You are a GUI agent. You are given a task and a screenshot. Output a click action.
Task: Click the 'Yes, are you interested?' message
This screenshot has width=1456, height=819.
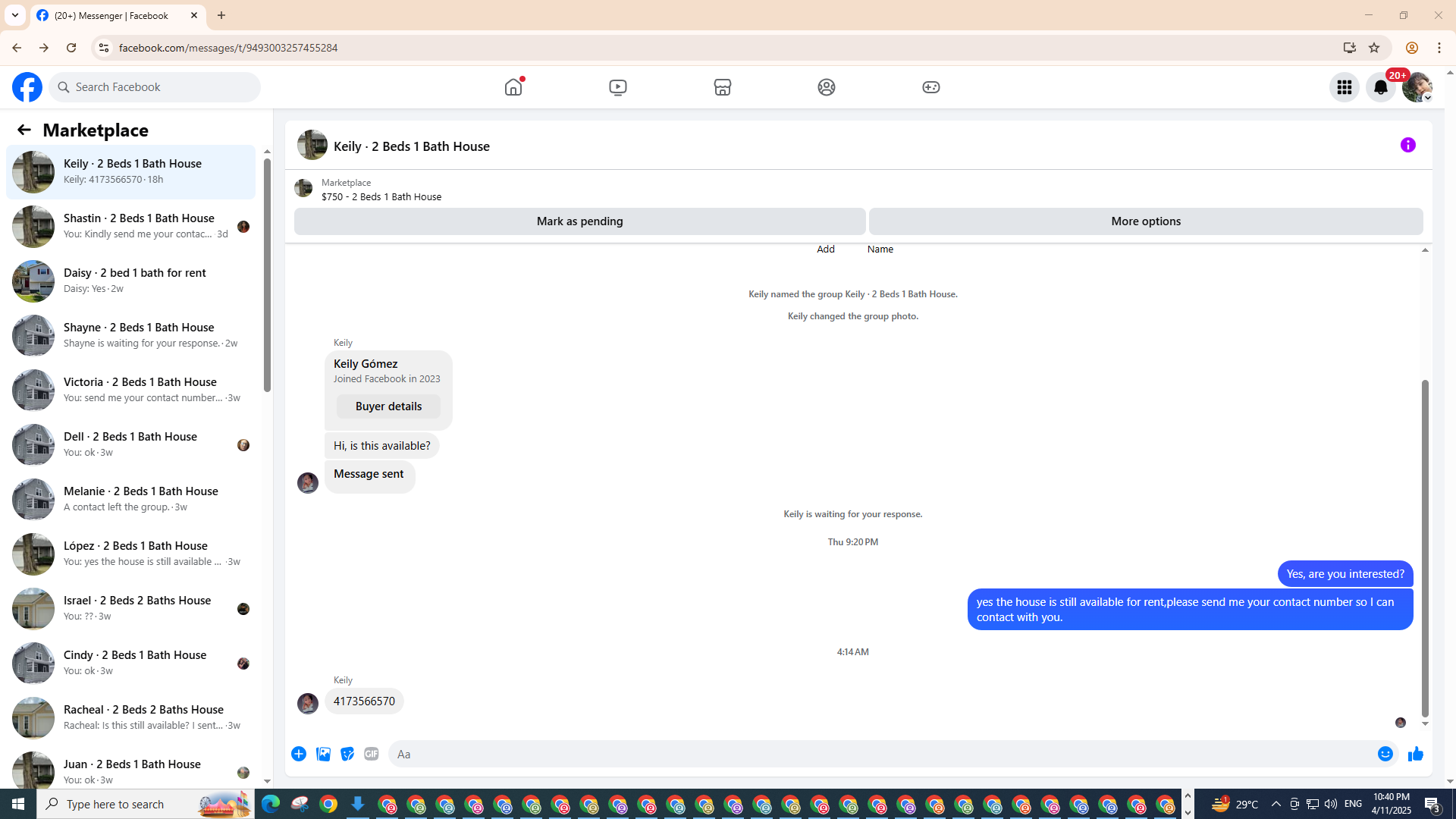[x=1345, y=574]
